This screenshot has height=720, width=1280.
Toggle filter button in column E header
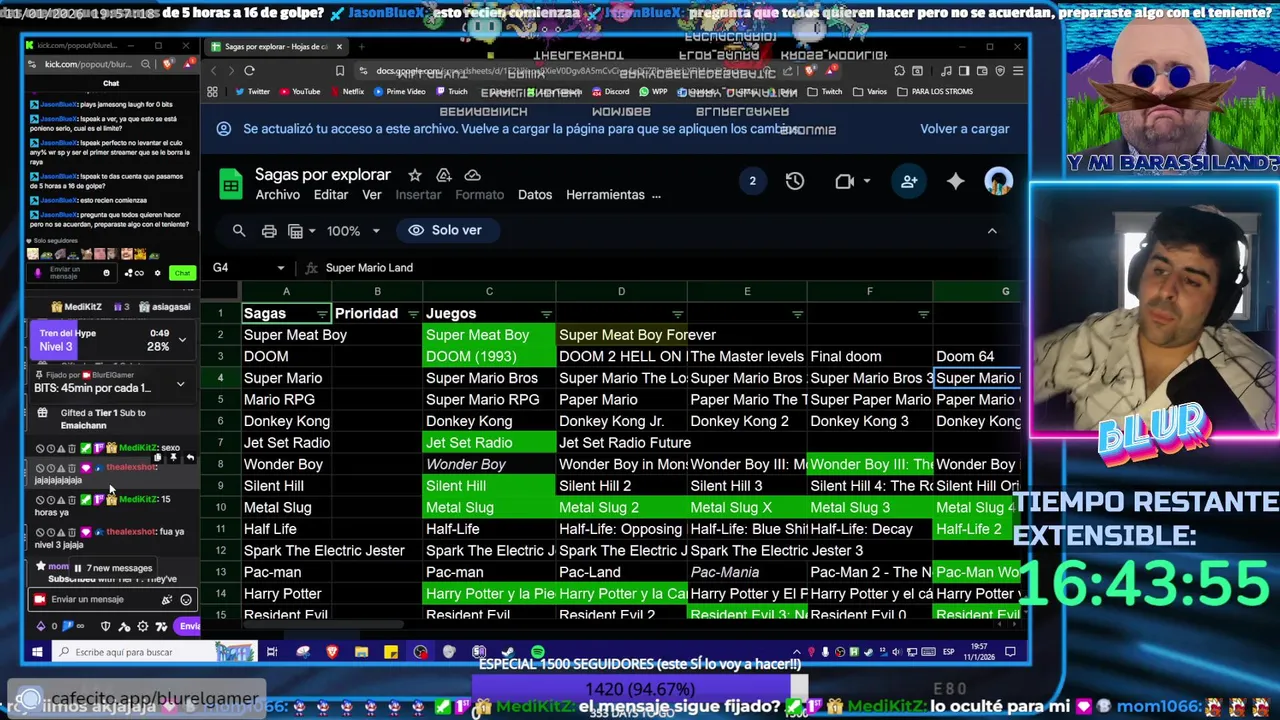797,314
